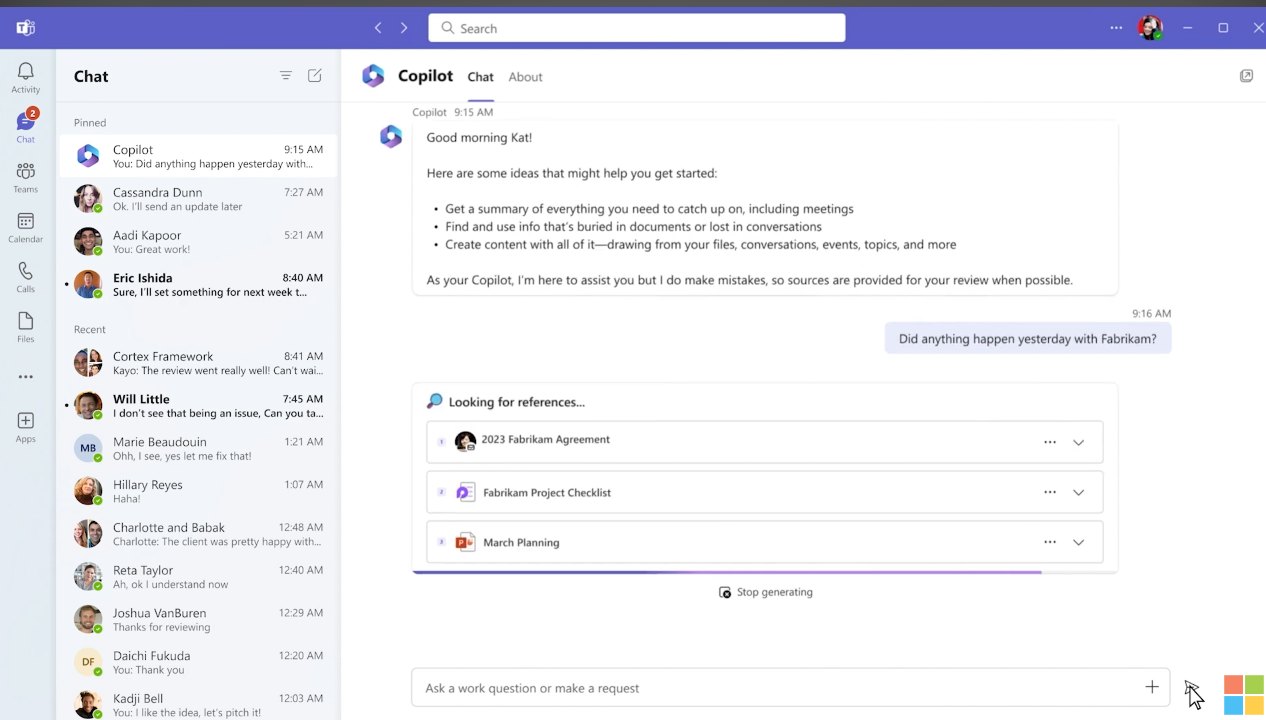Select the Teams icon in the sidebar
1266x720 pixels.
tap(25, 174)
